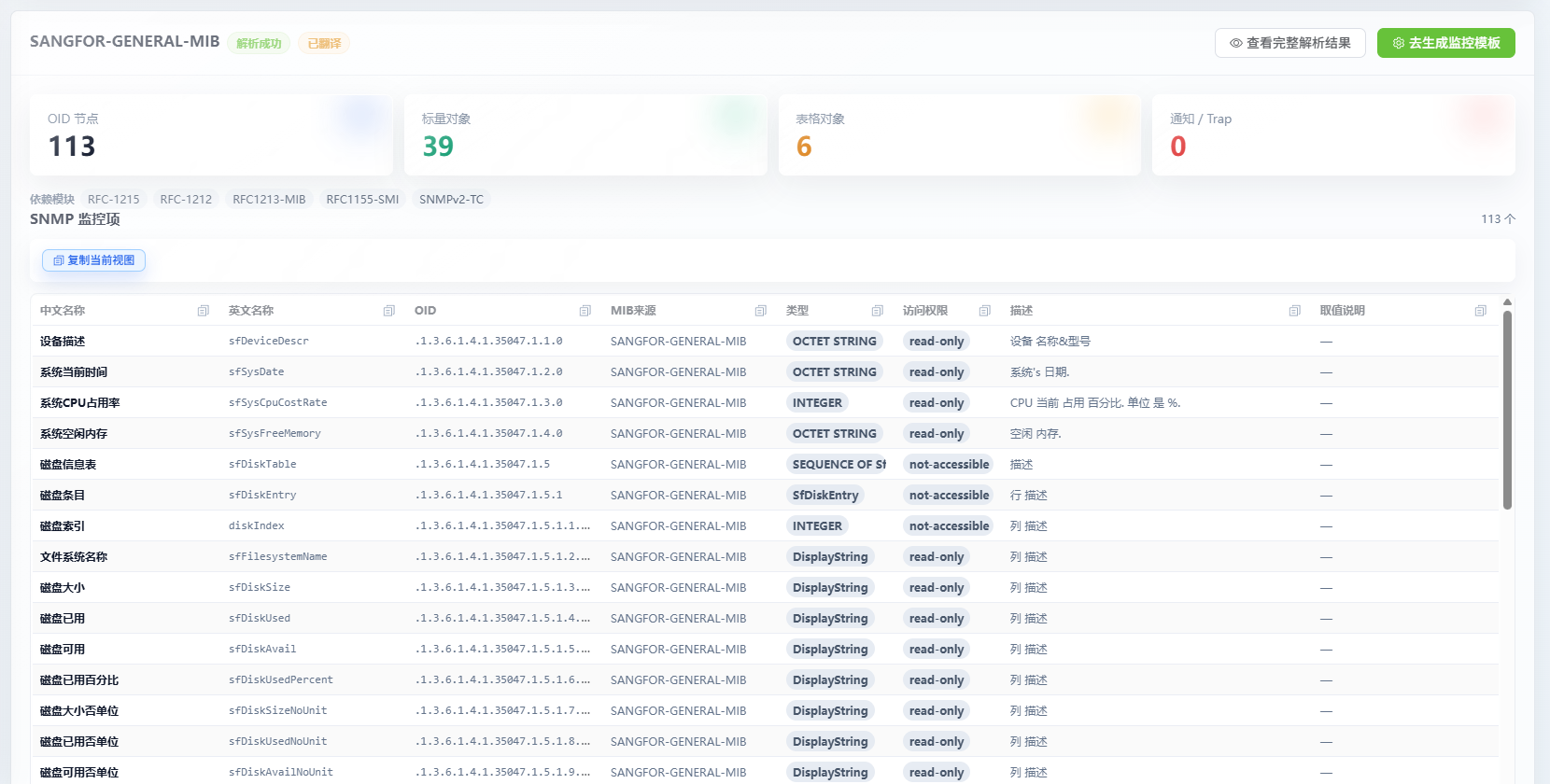Click the 表格对象 statistic card showing 6
Viewport: 1550px width, 784px height.
pyautogui.click(x=960, y=134)
